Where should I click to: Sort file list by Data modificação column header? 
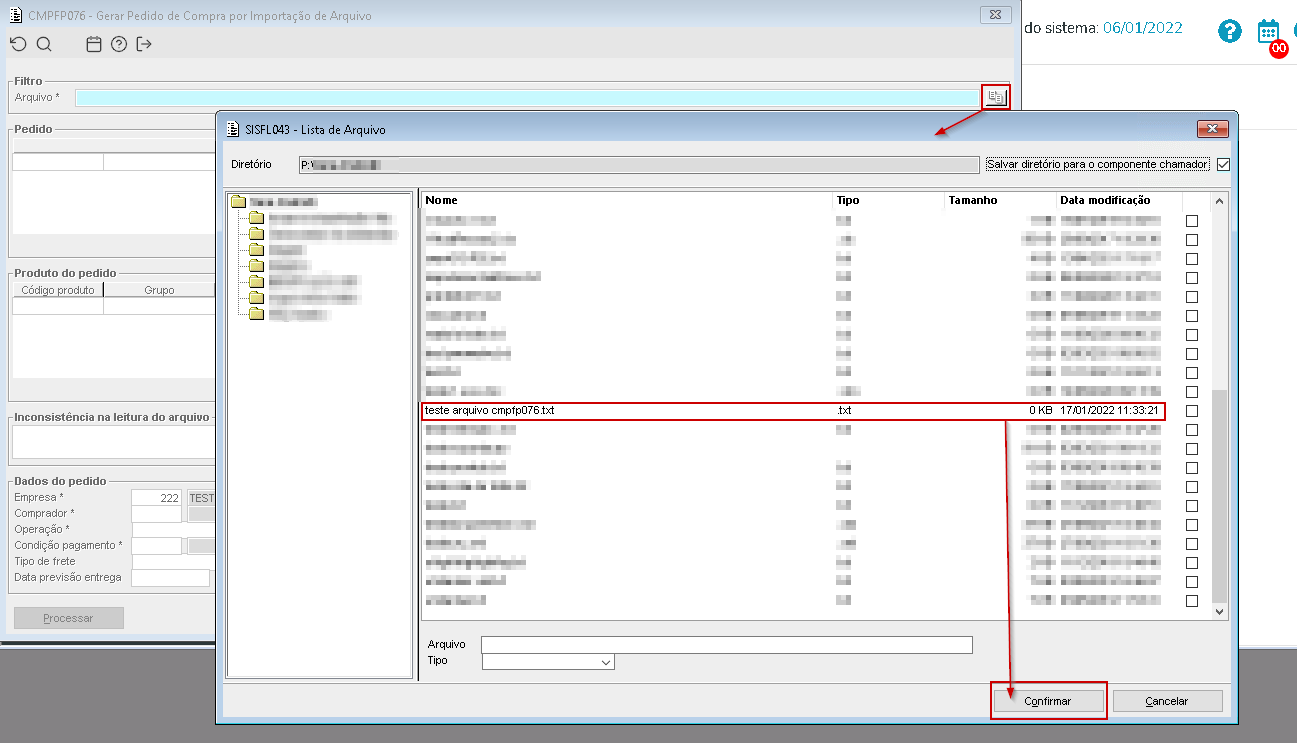click(x=1119, y=201)
